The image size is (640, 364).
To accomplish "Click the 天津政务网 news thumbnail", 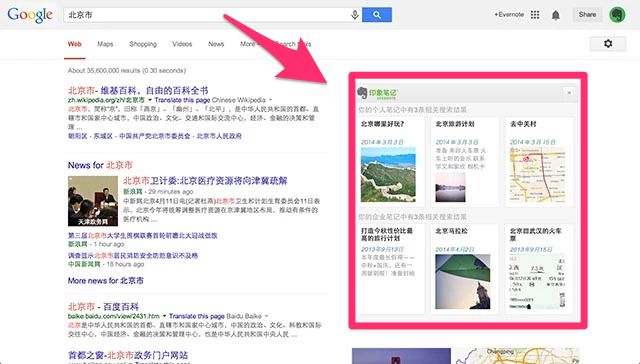I will [93, 201].
